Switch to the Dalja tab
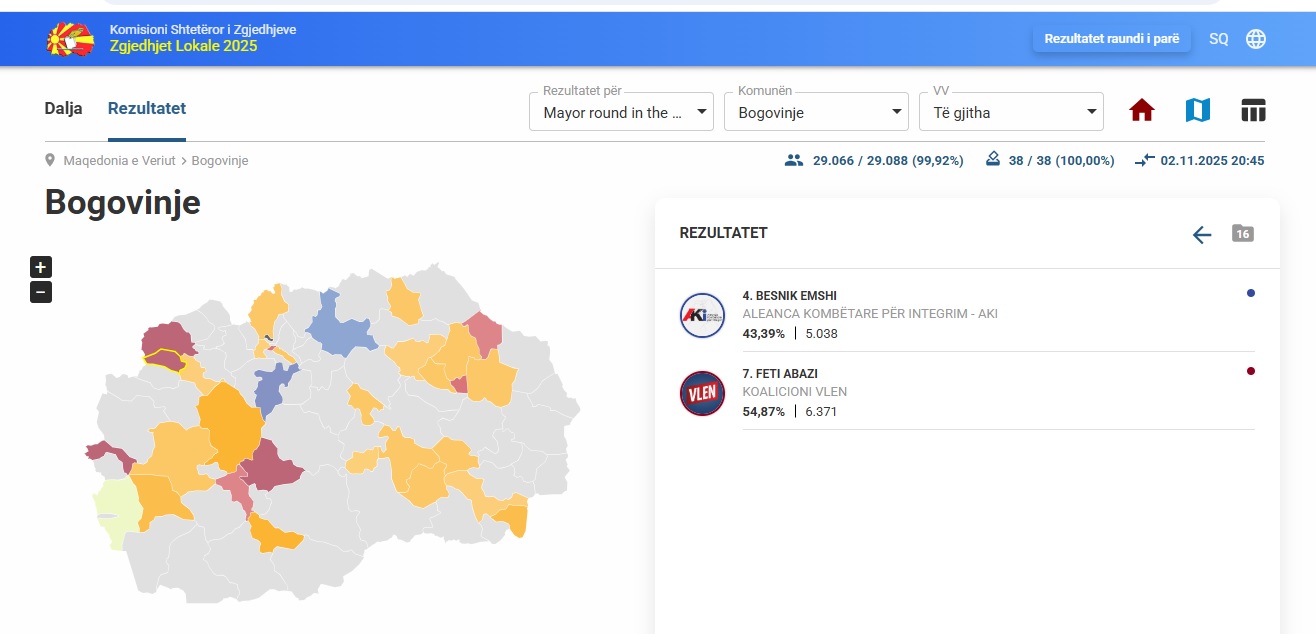This screenshot has height=634, width=1316. 63,109
